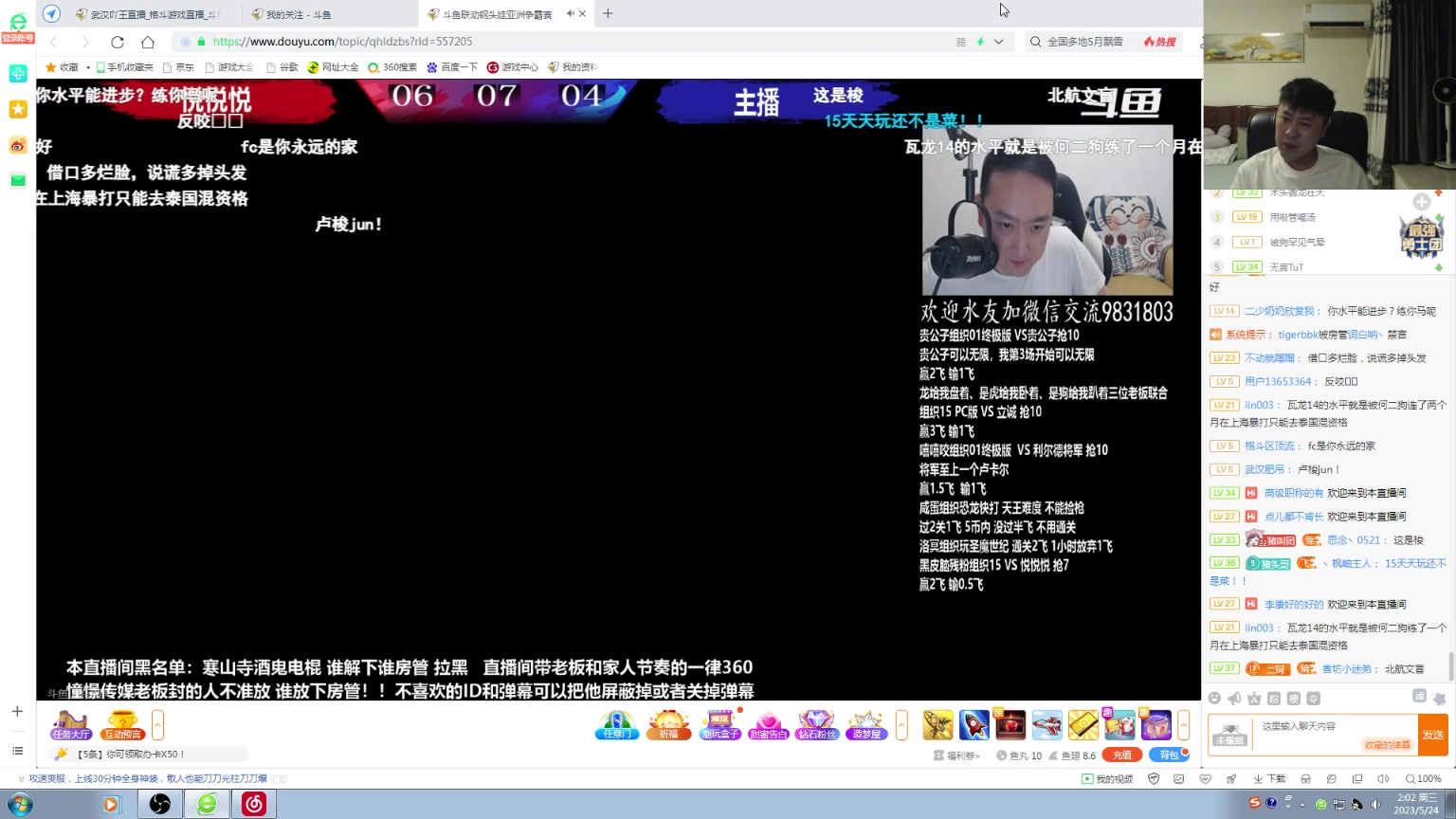Go to the browser home page icon
This screenshot has height=819, width=1456.
click(148, 42)
